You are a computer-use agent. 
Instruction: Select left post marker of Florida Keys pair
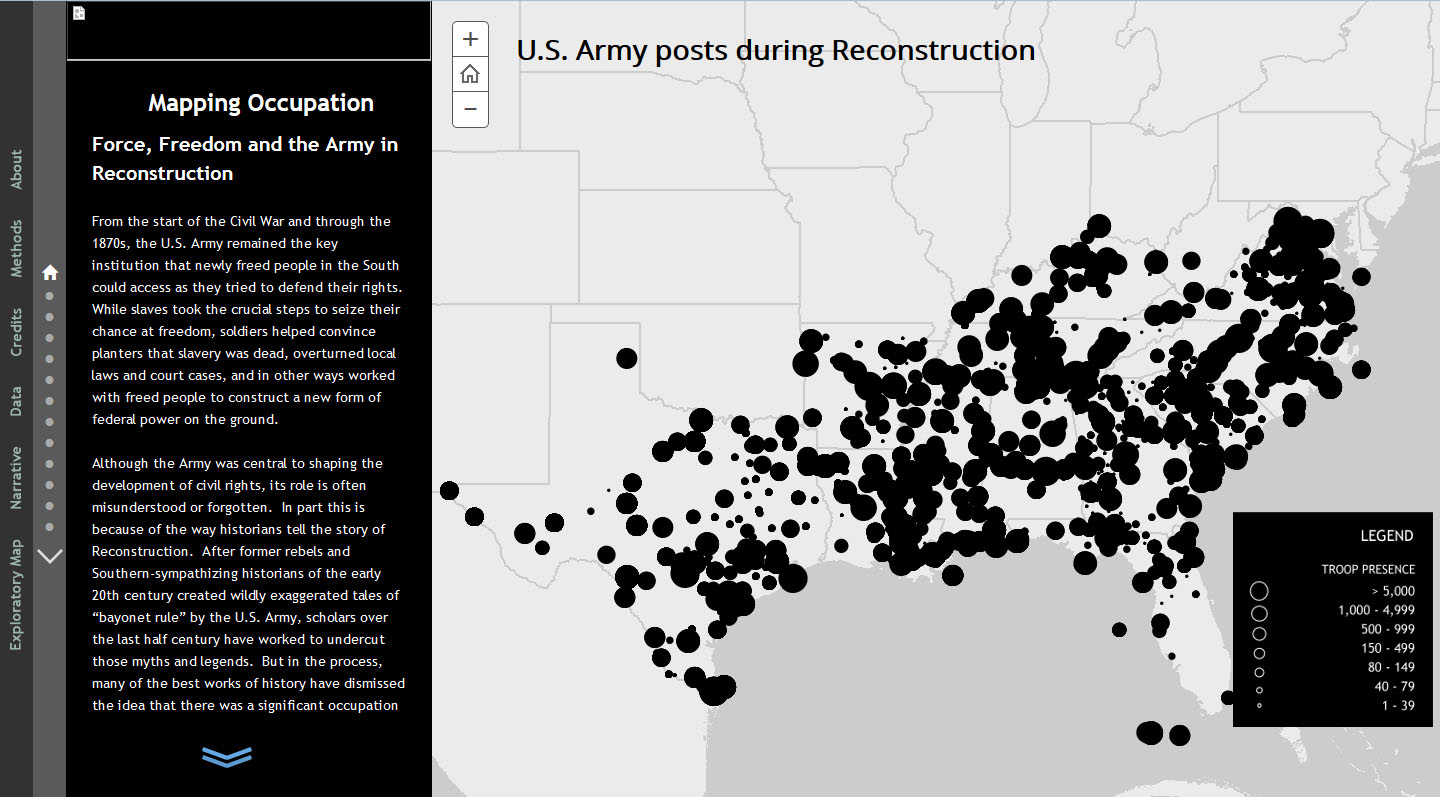(1150, 733)
